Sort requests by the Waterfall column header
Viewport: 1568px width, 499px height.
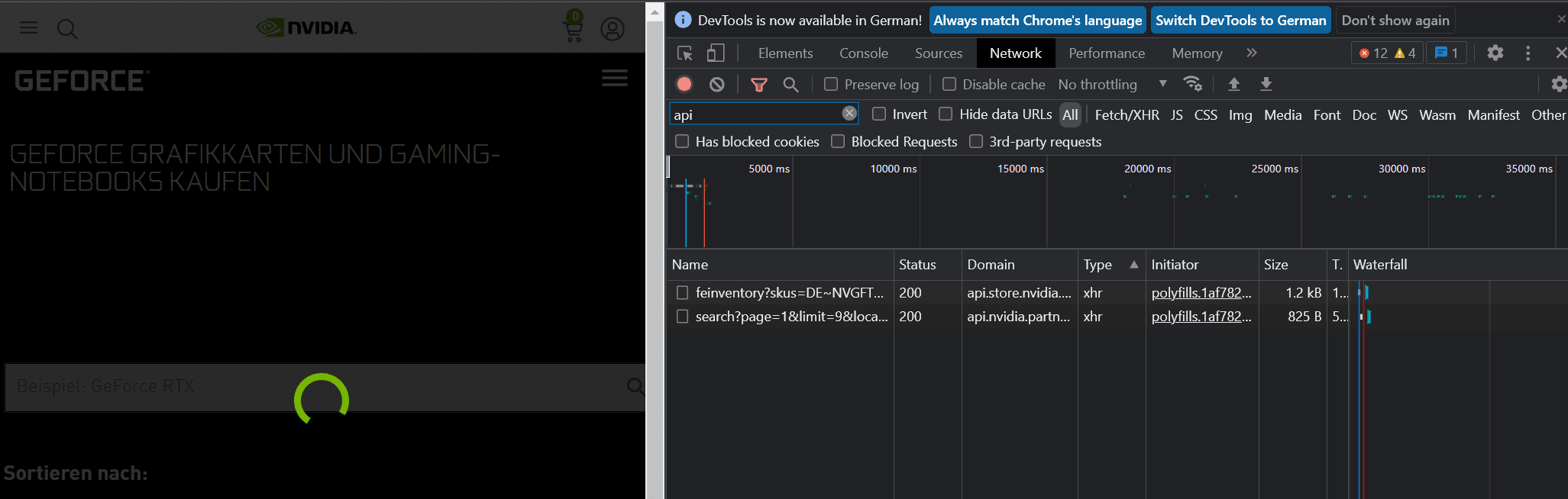[x=1458, y=265]
